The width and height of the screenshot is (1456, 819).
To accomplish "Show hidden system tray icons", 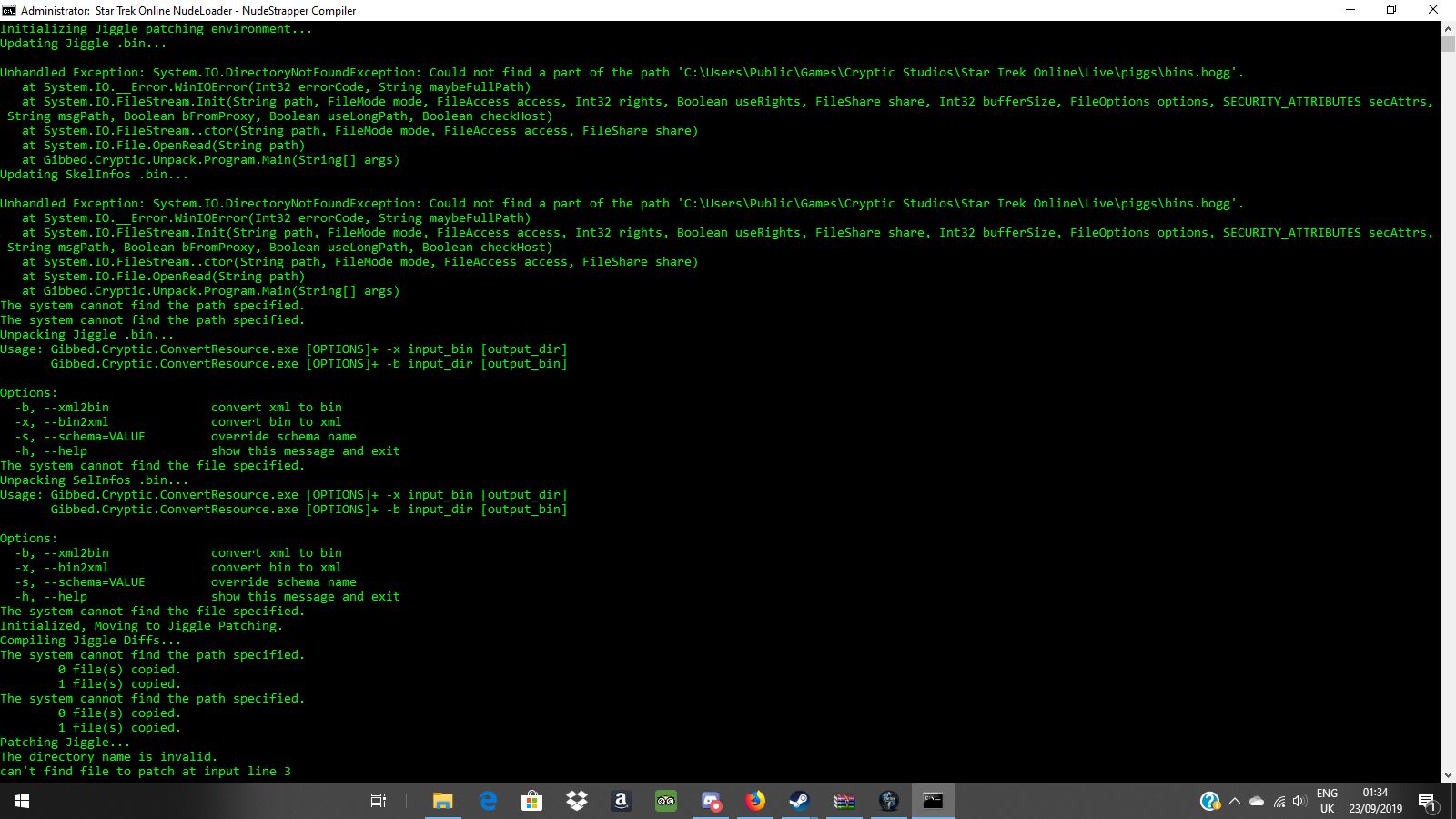I will [1235, 801].
